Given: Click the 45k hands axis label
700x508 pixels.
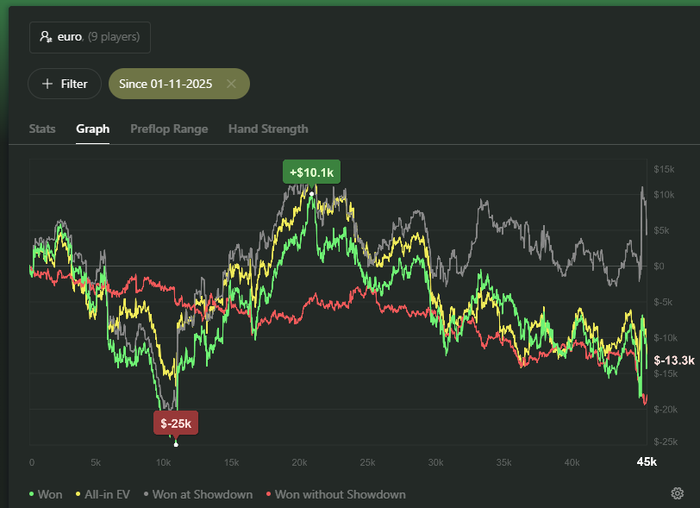Looking at the screenshot, I should pyautogui.click(x=647, y=462).
